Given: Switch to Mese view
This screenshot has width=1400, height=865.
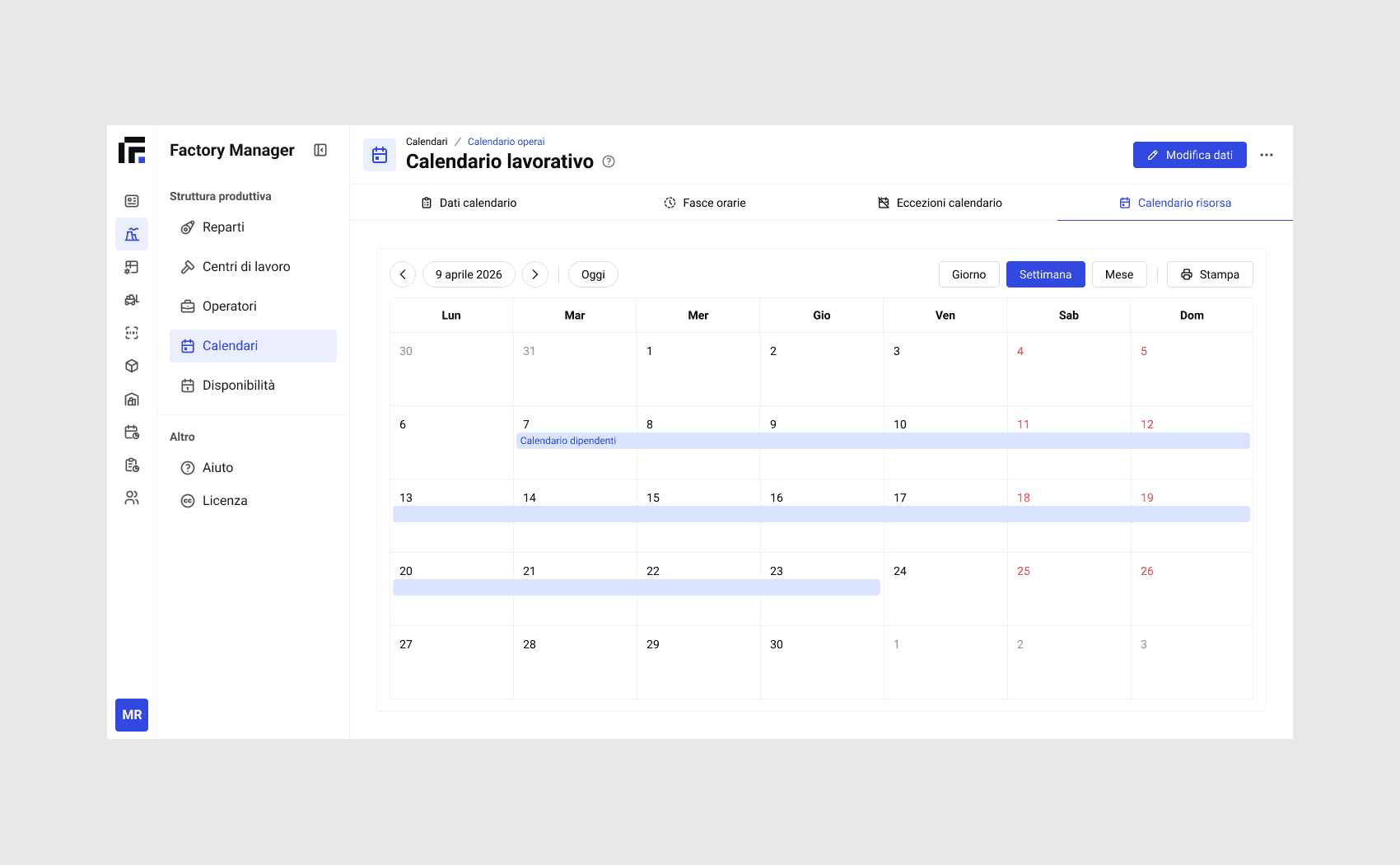Looking at the screenshot, I should pos(1119,274).
